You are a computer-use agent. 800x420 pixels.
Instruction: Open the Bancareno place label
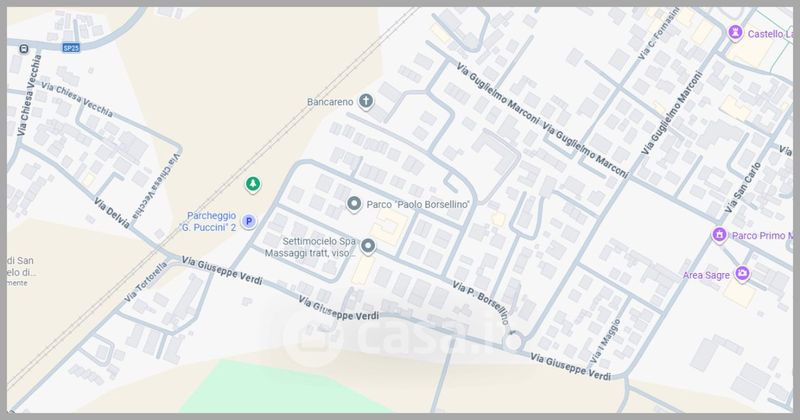pyautogui.click(x=330, y=102)
